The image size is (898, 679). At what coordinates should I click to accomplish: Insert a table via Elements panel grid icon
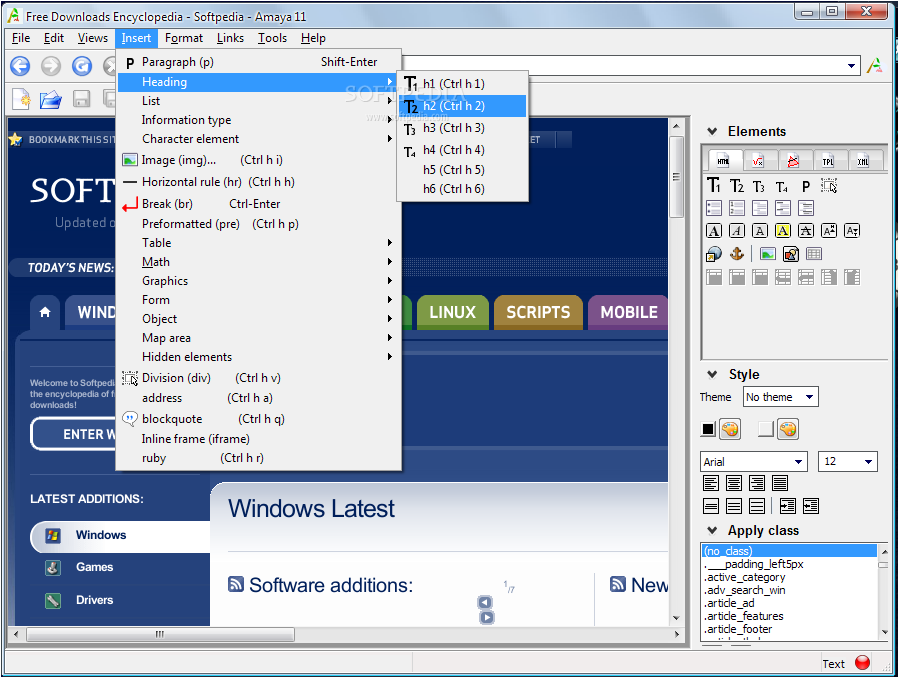(x=813, y=254)
